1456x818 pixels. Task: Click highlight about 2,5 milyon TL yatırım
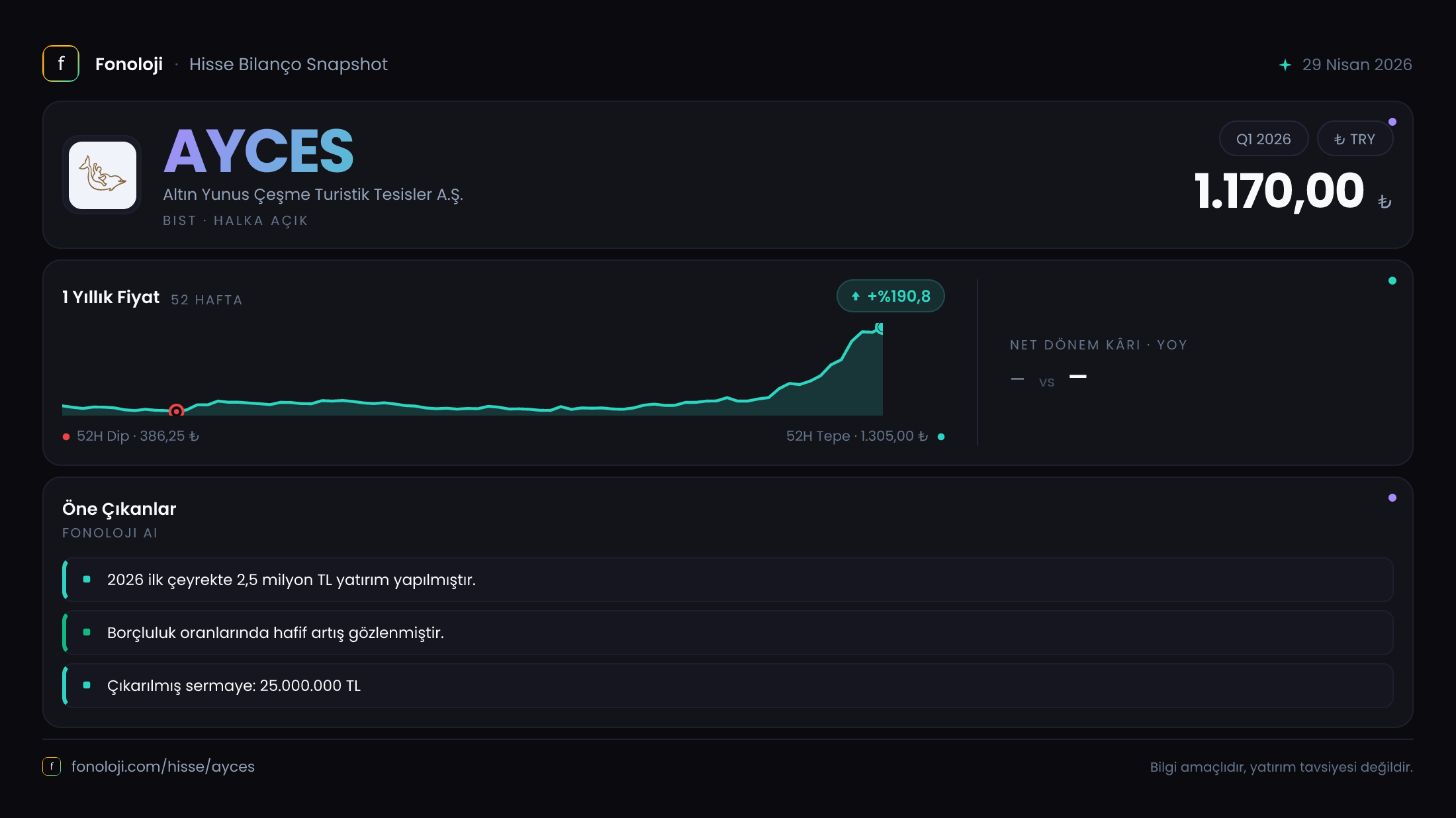pos(728,580)
